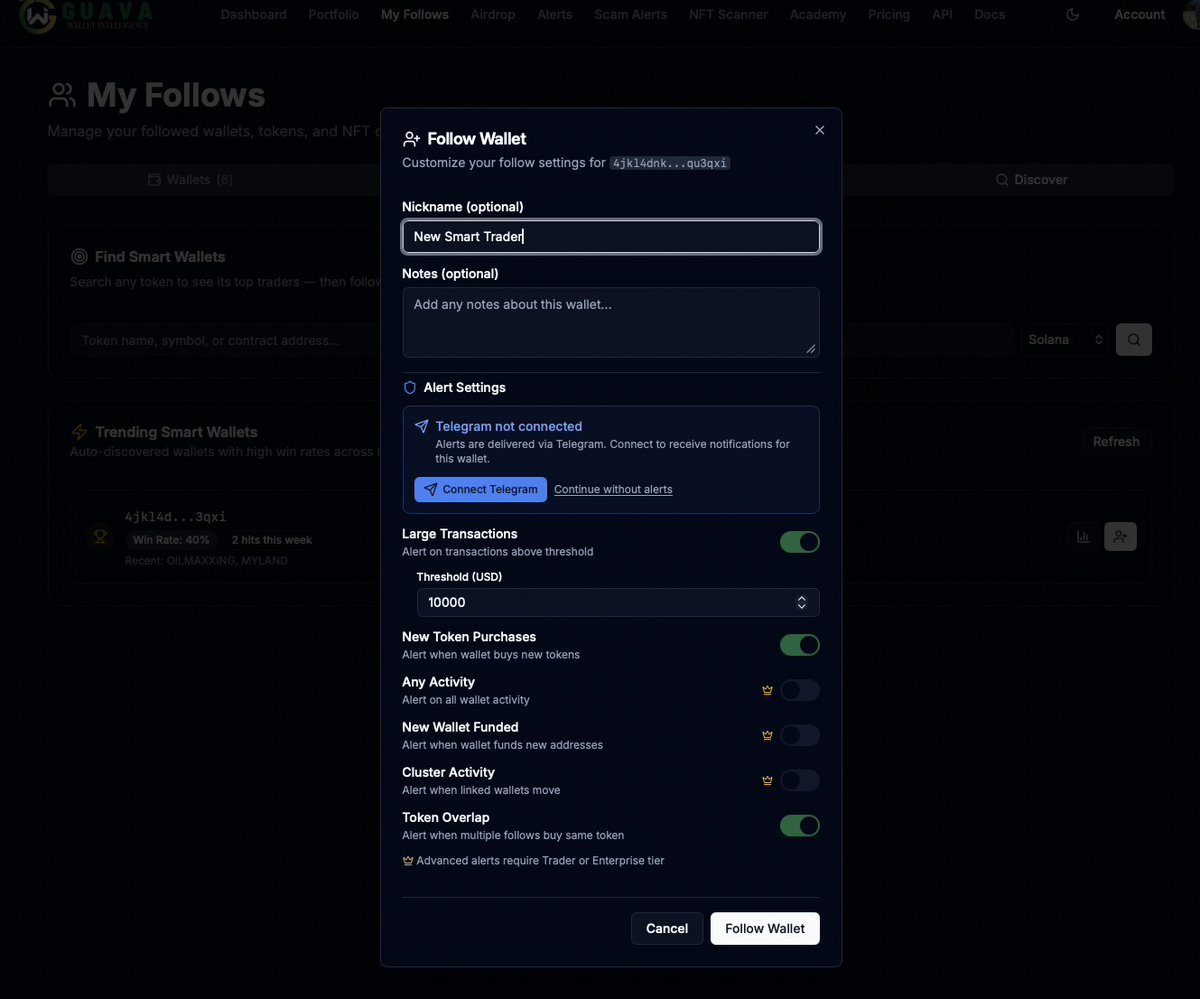This screenshot has height=999, width=1200.
Task: Close the Follow Wallet dialog
Action: (x=820, y=130)
